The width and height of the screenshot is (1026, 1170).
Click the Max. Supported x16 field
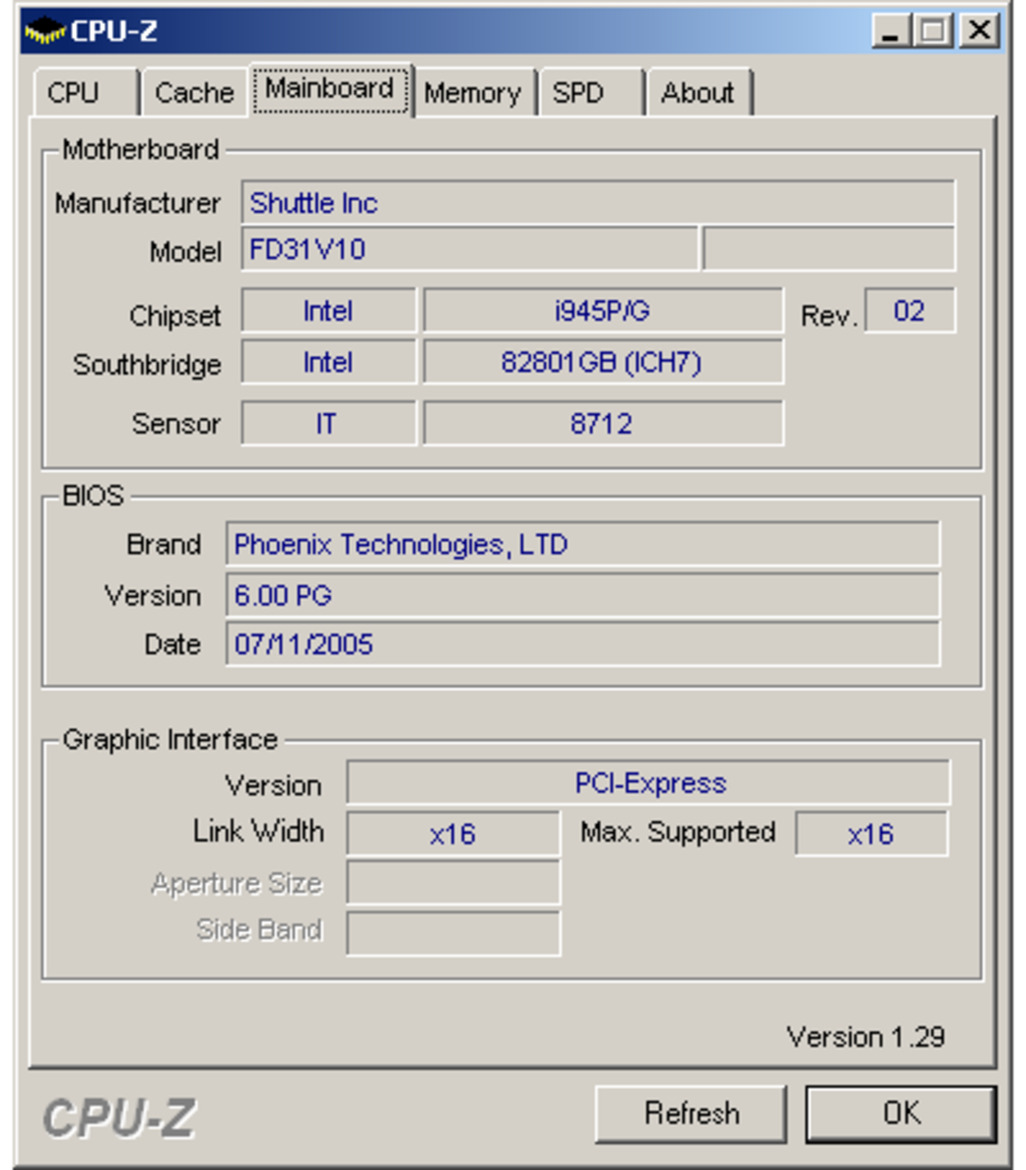tap(870, 834)
